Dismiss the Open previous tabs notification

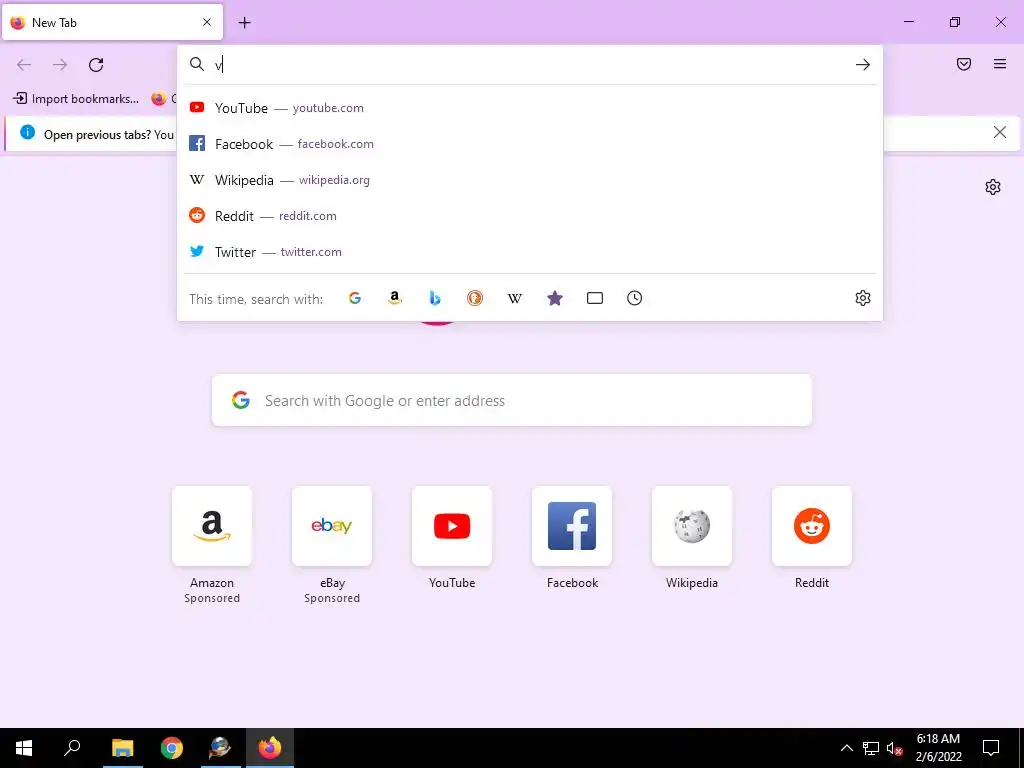(1000, 133)
